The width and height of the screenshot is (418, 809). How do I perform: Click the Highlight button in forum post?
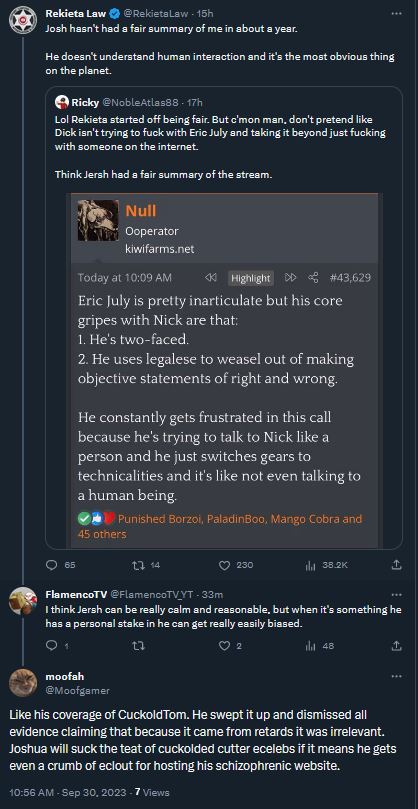pyautogui.click(x=251, y=278)
